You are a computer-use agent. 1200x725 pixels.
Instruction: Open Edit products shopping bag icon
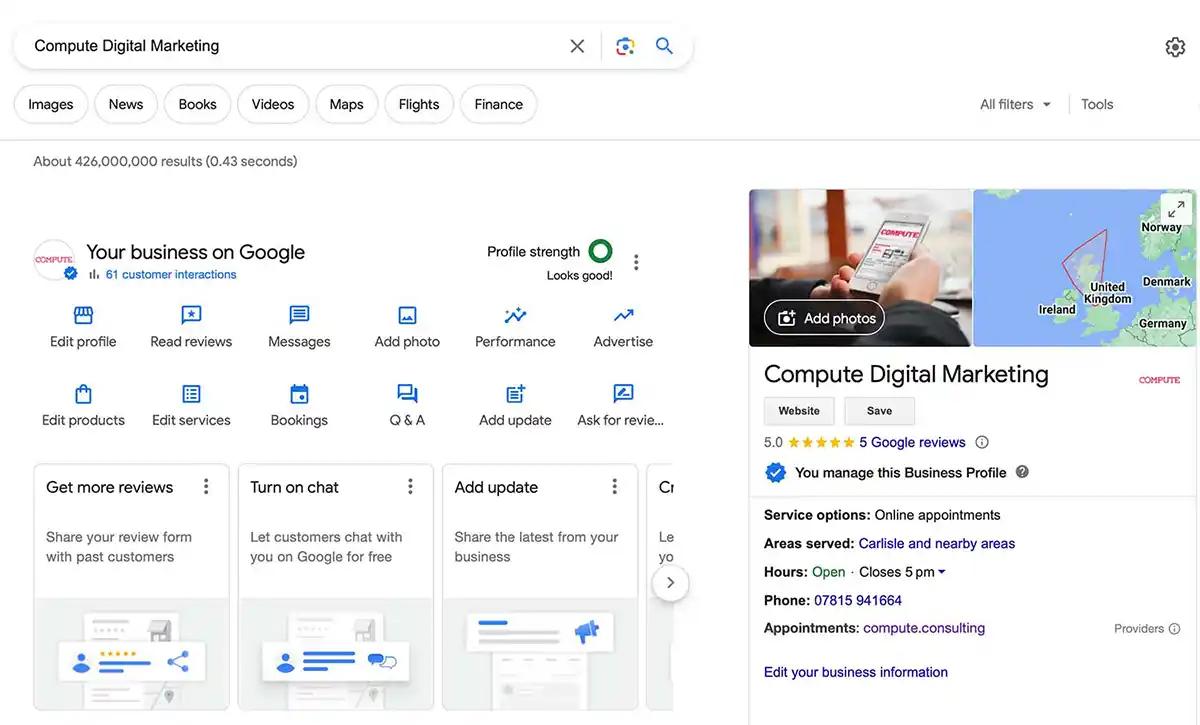[x=83, y=394]
